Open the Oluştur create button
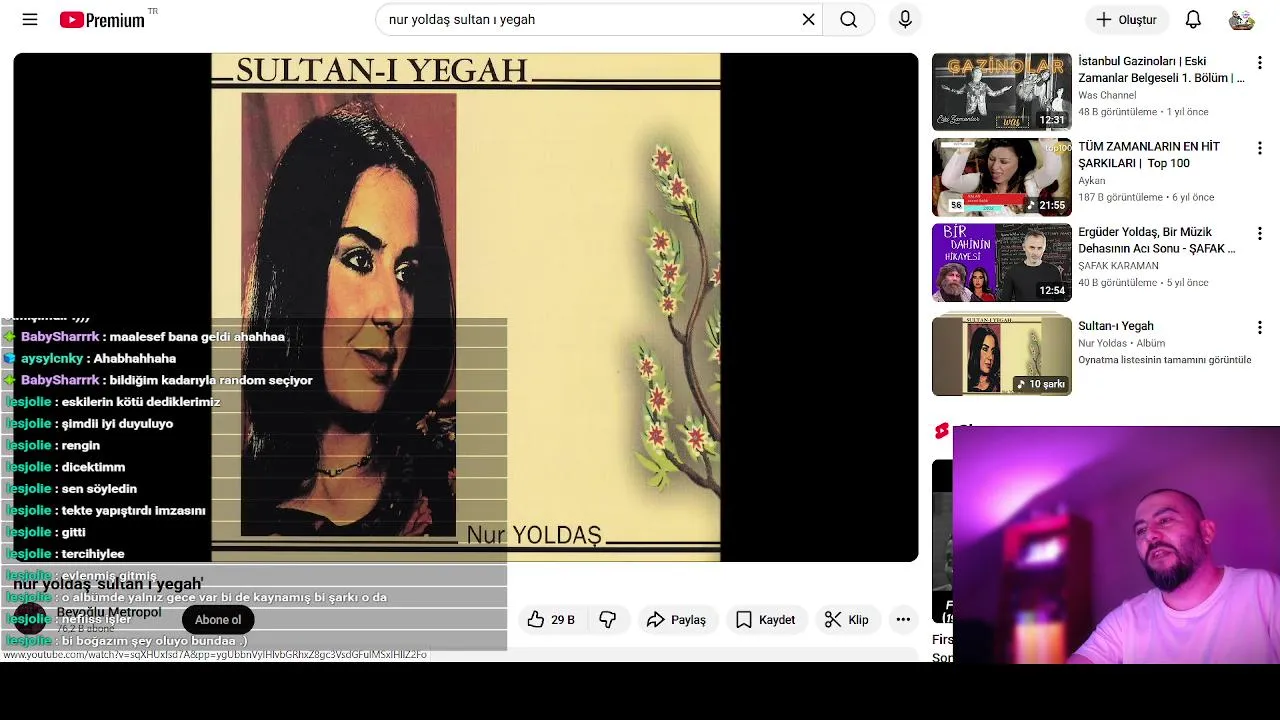Image resolution: width=1280 pixels, height=720 pixels. coord(1126,19)
